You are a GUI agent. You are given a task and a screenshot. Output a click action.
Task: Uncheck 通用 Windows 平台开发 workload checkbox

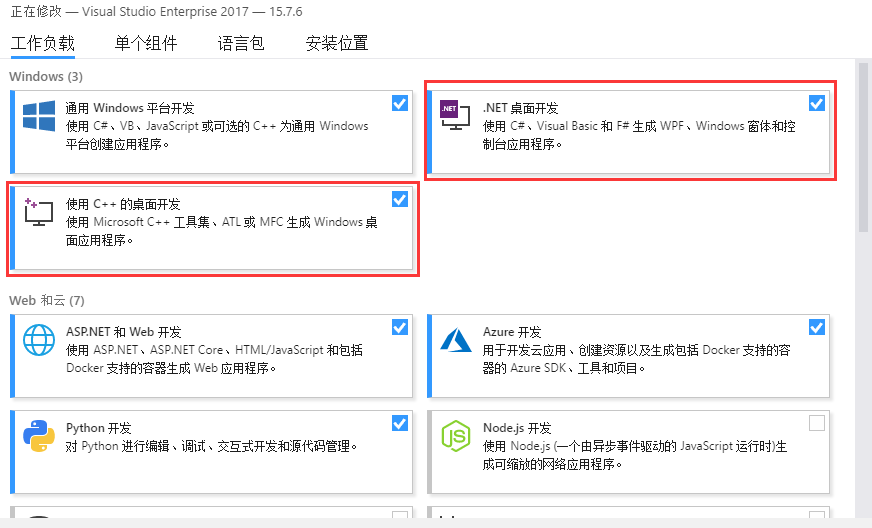(x=400, y=103)
